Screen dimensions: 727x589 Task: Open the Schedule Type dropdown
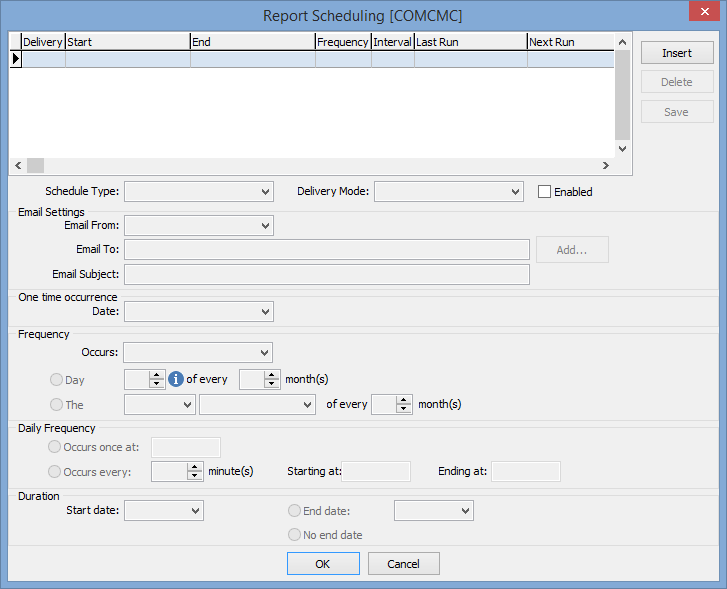199,192
